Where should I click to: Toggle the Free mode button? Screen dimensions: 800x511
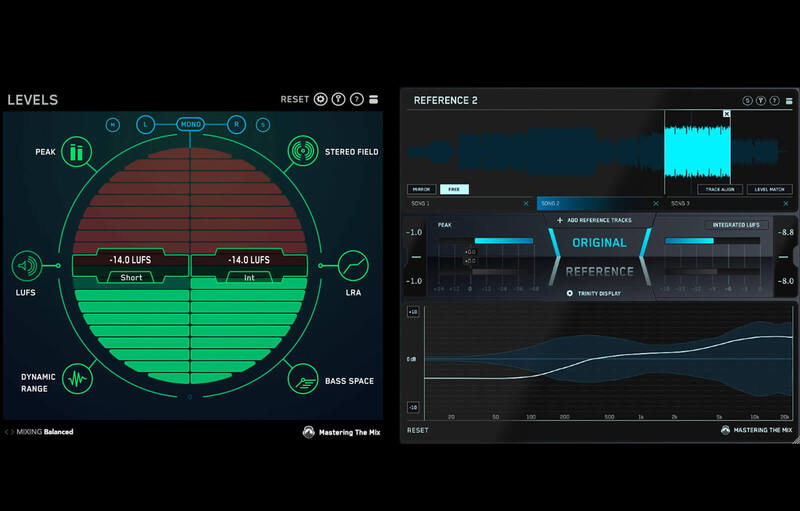tap(454, 189)
